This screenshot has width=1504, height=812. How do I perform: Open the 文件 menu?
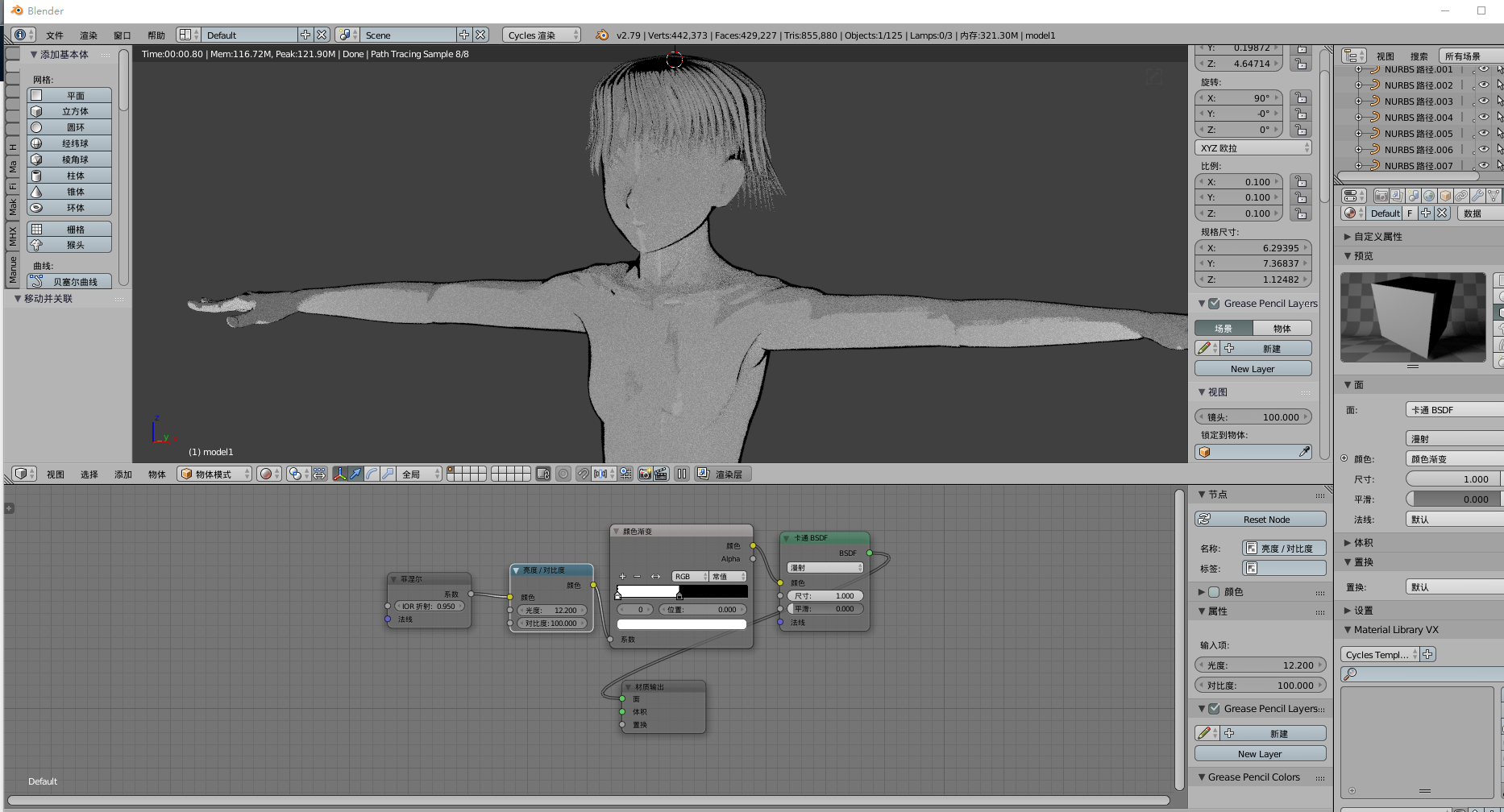pyautogui.click(x=55, y=35)
